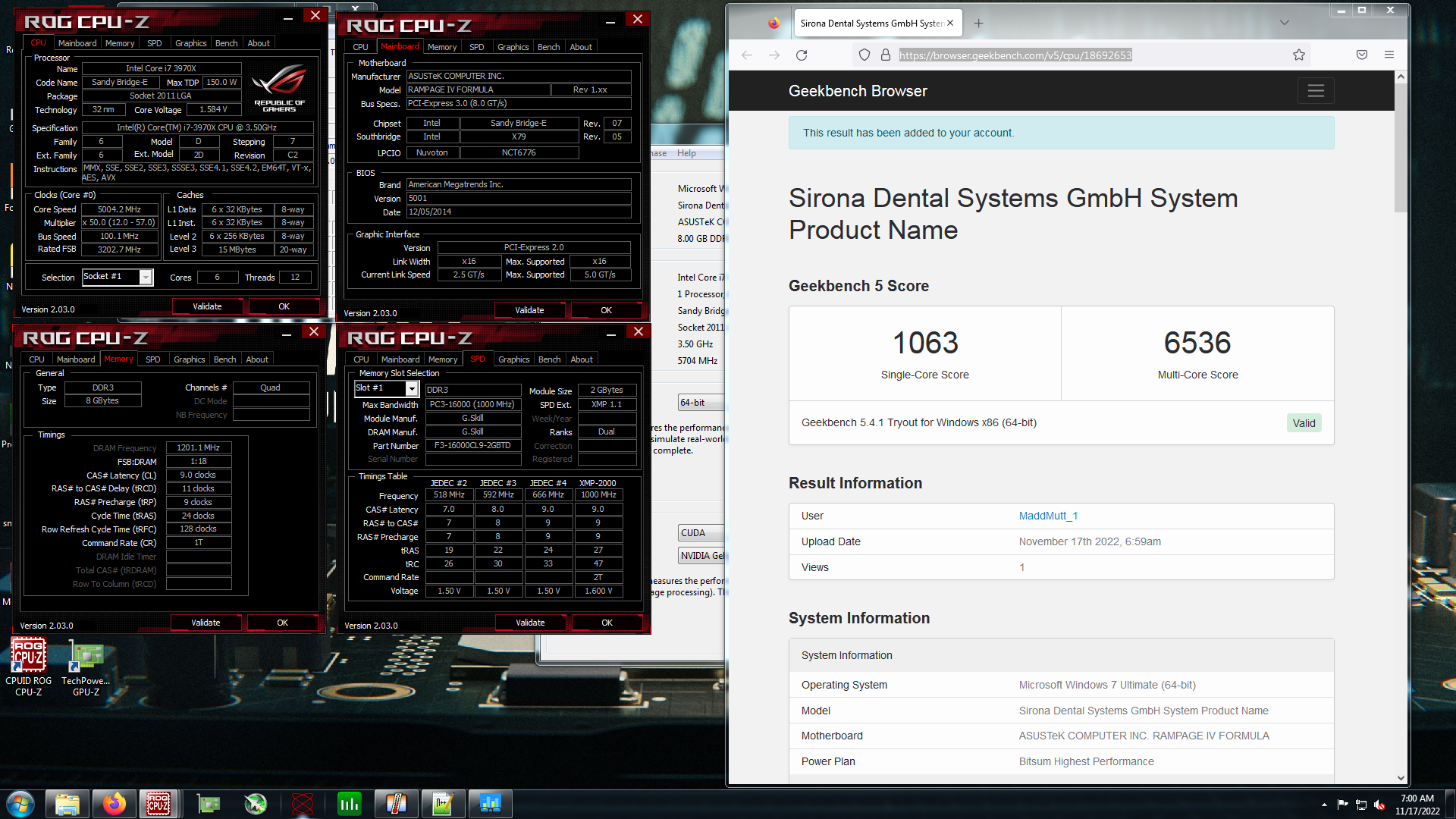Click Firefox back arrow
This screenshot has width=1456, height=819.
(747, 55)
